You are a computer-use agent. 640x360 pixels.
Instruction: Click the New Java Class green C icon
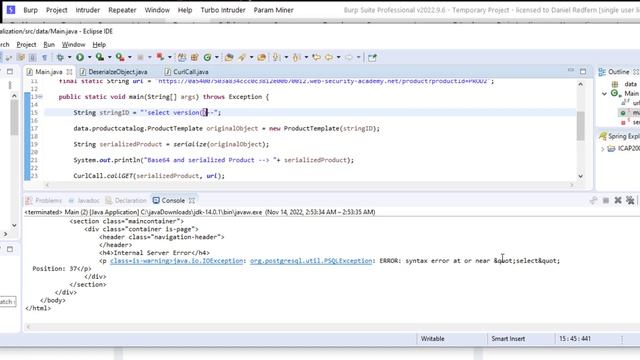pos(207,58)
